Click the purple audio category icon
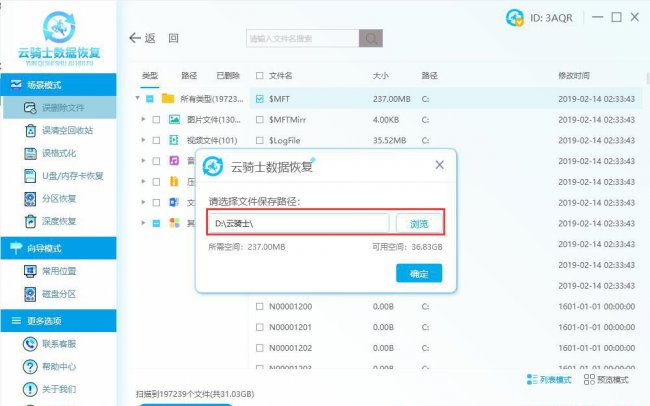 coord(174,160)
